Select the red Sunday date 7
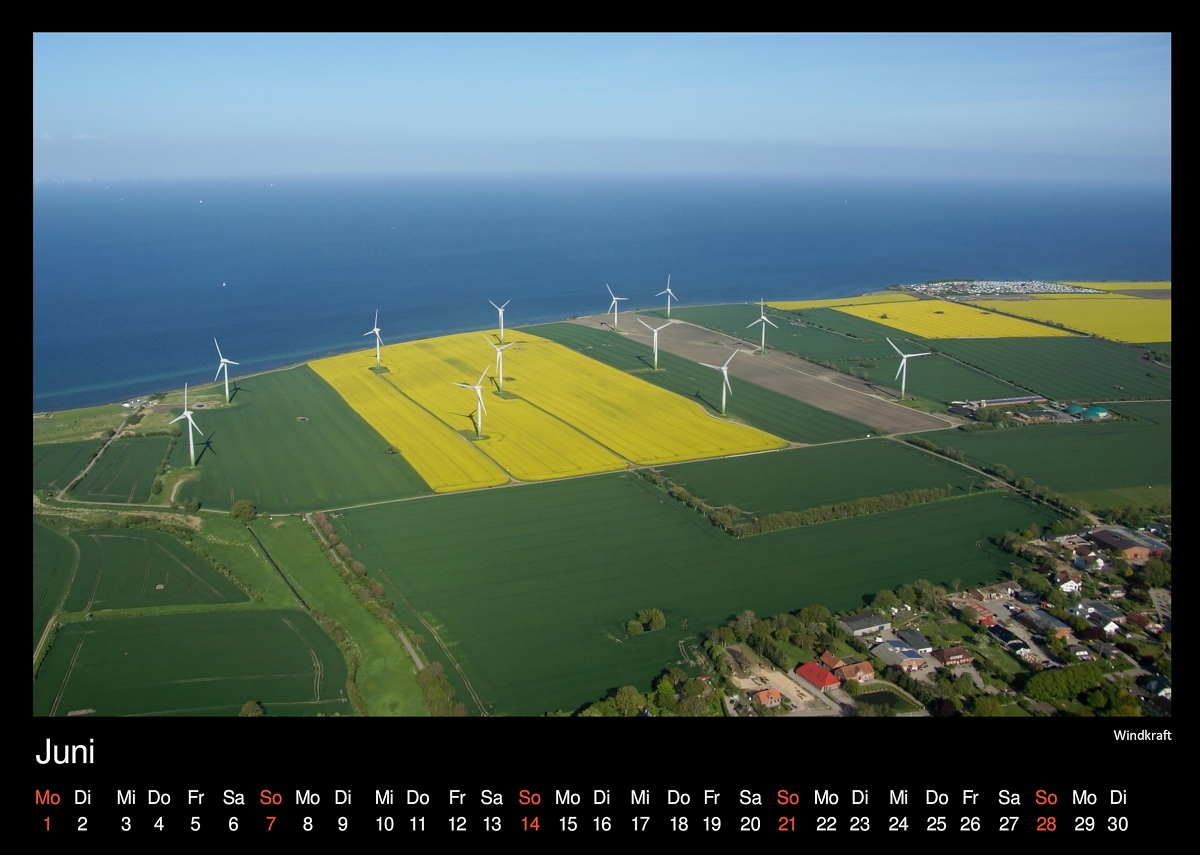This screenshot has height=855, width=1200. (x=271, y=824)
